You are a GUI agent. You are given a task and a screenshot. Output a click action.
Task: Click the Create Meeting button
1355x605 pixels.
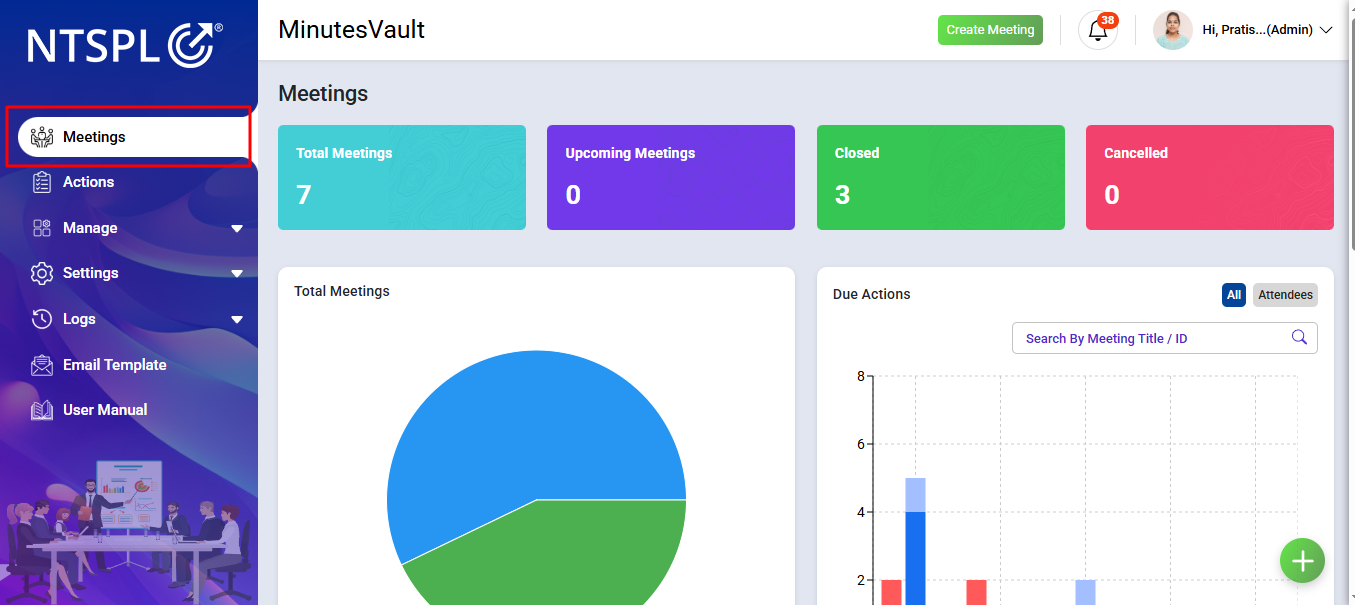coord(990,30)
